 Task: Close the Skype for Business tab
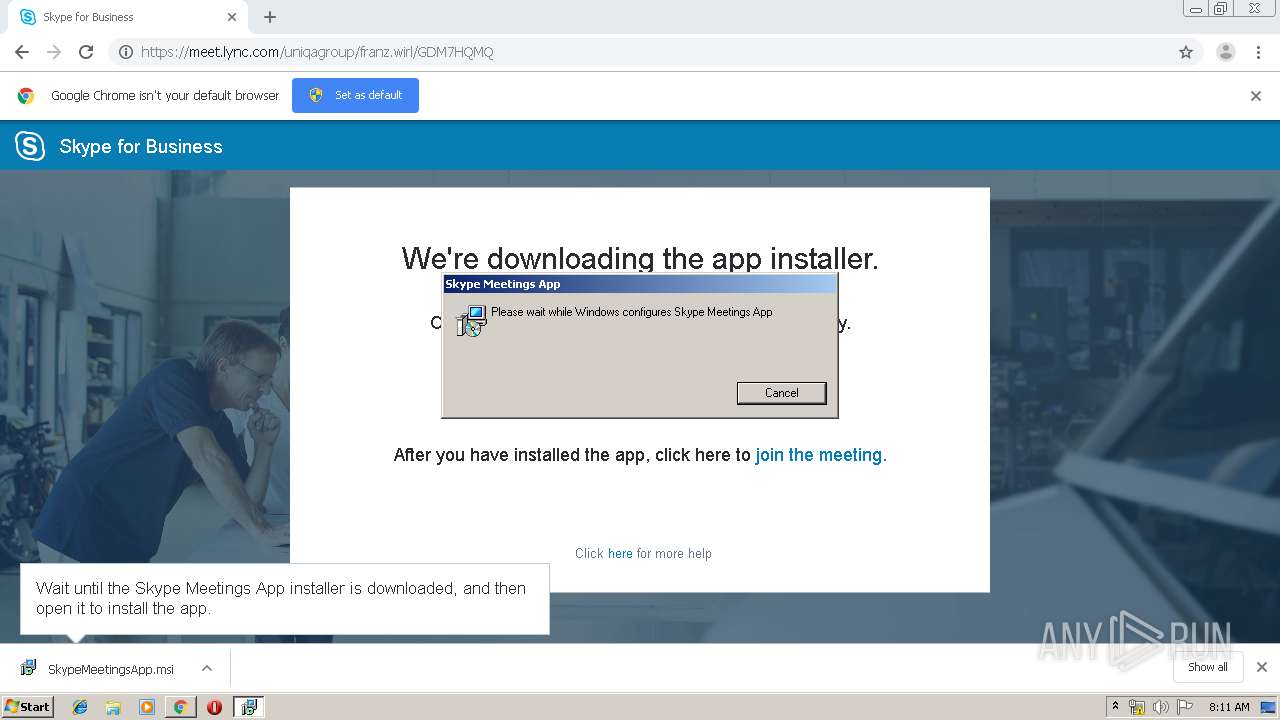click(x=232, y=17)
